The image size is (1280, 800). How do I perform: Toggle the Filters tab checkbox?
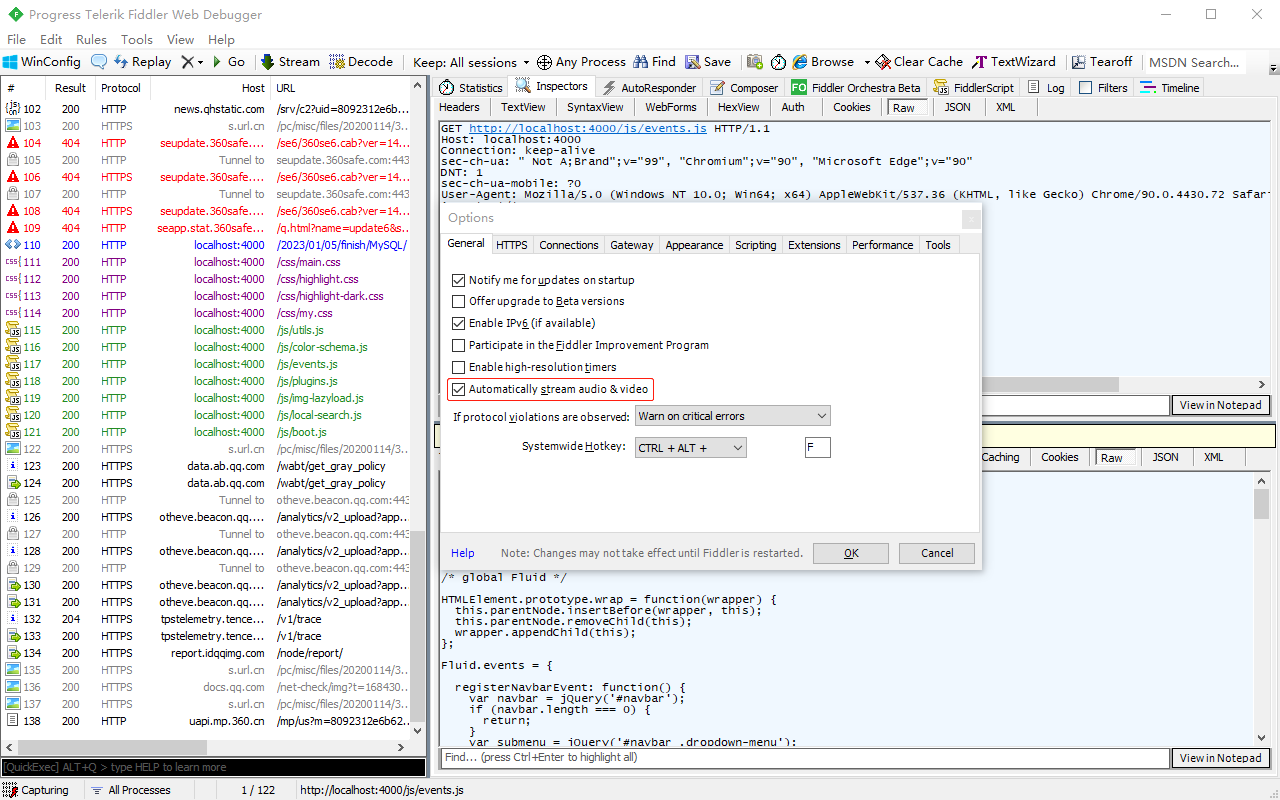click(1086, 88)
